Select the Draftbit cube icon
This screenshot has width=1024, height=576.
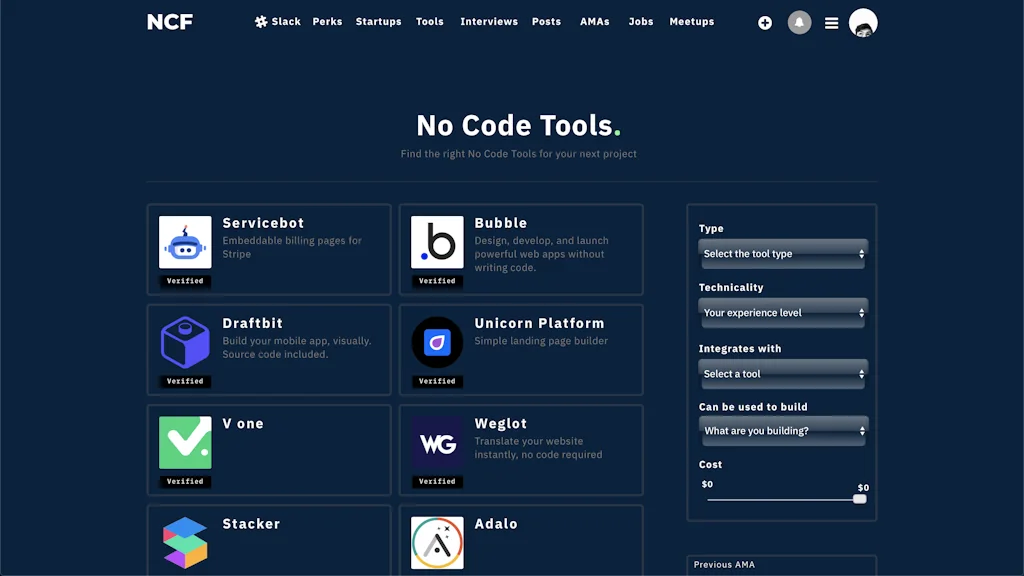[185, 340]
